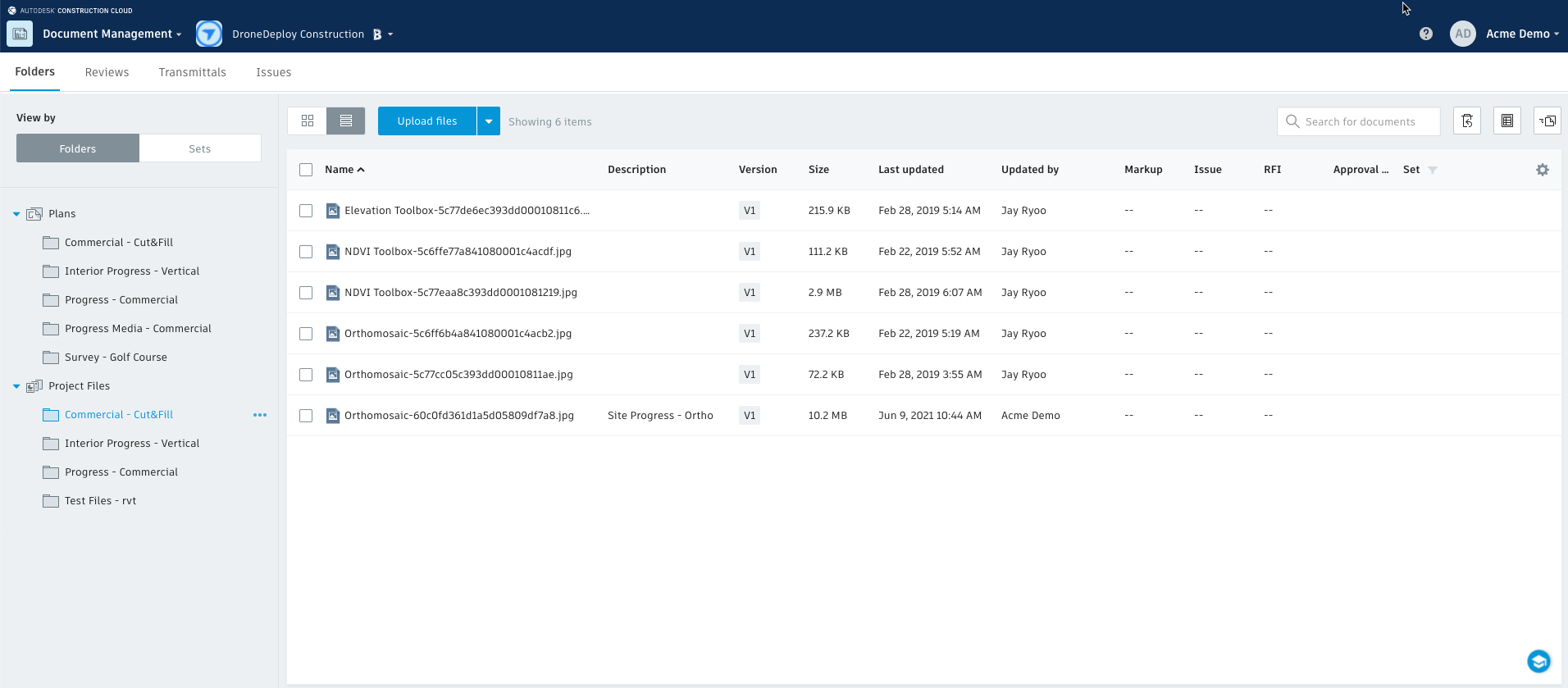Click the Set column filter icon
1568x688 pixels.
[1432, 170]
